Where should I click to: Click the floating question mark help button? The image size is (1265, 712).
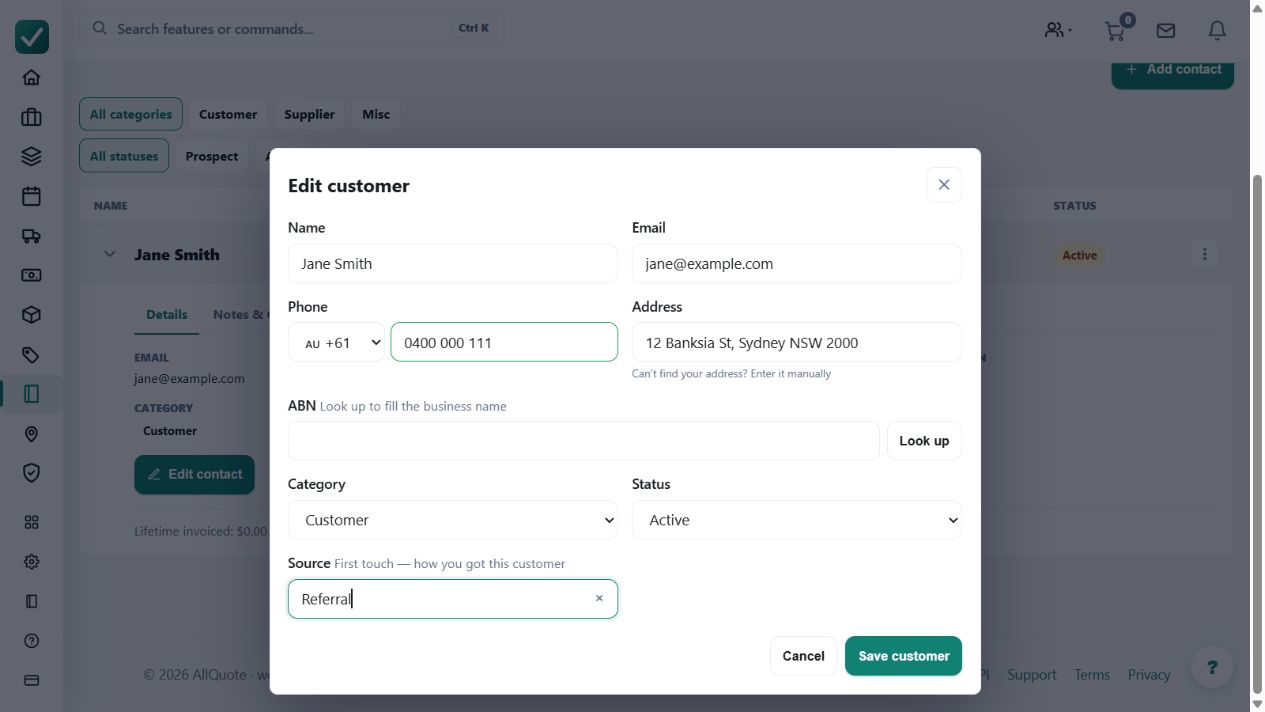(1212, 667)
